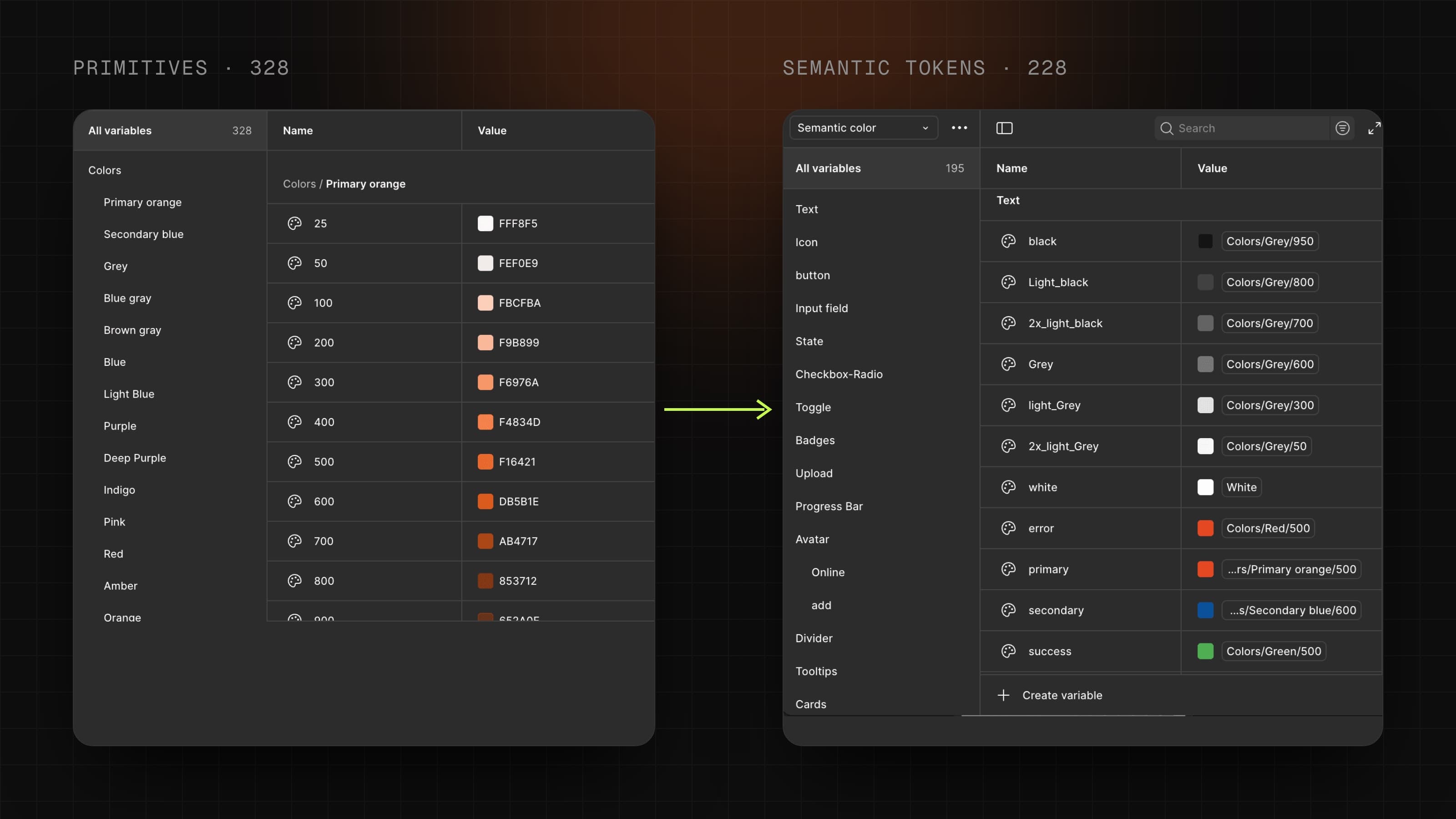Open the three-dots more options menu
Screen dimensions: 1456x819
click(959, 128)
